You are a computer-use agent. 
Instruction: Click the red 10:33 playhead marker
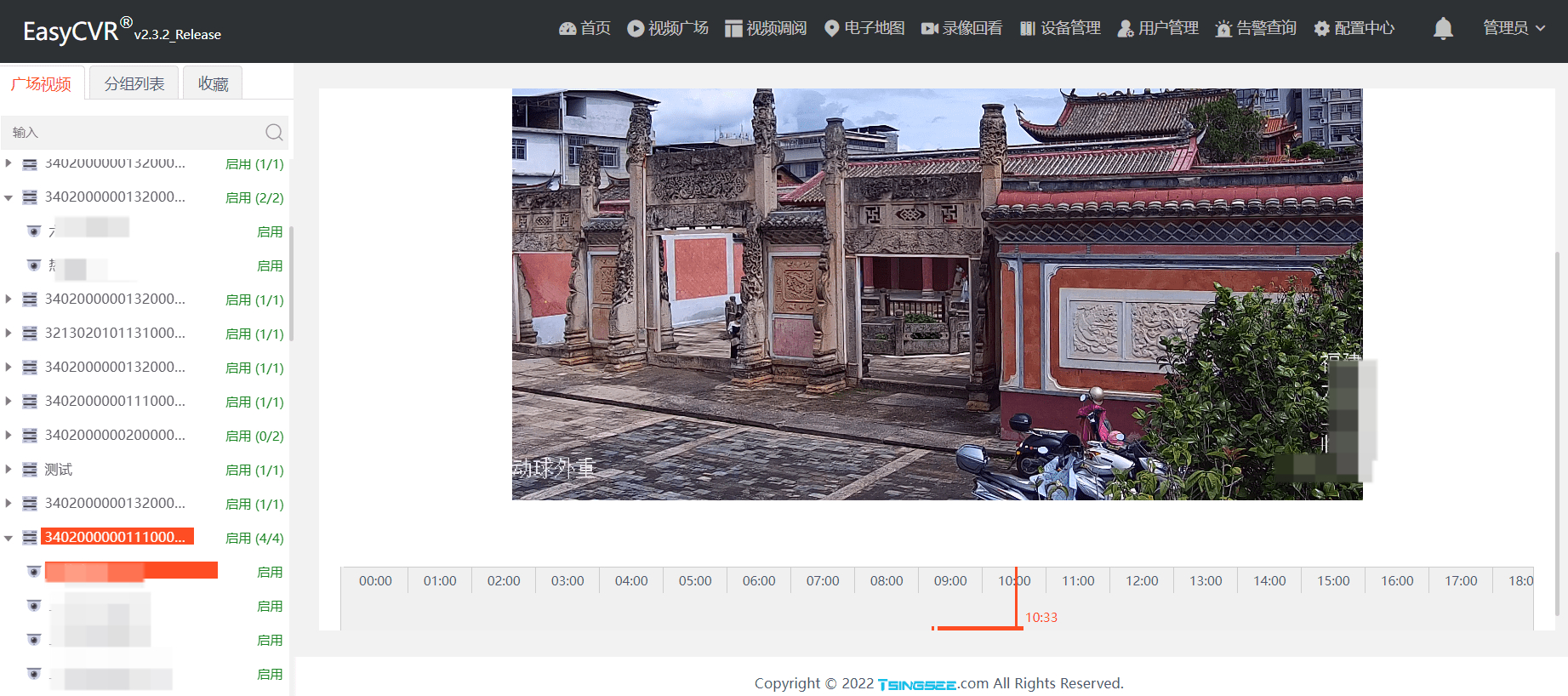tap(1016, 598)
